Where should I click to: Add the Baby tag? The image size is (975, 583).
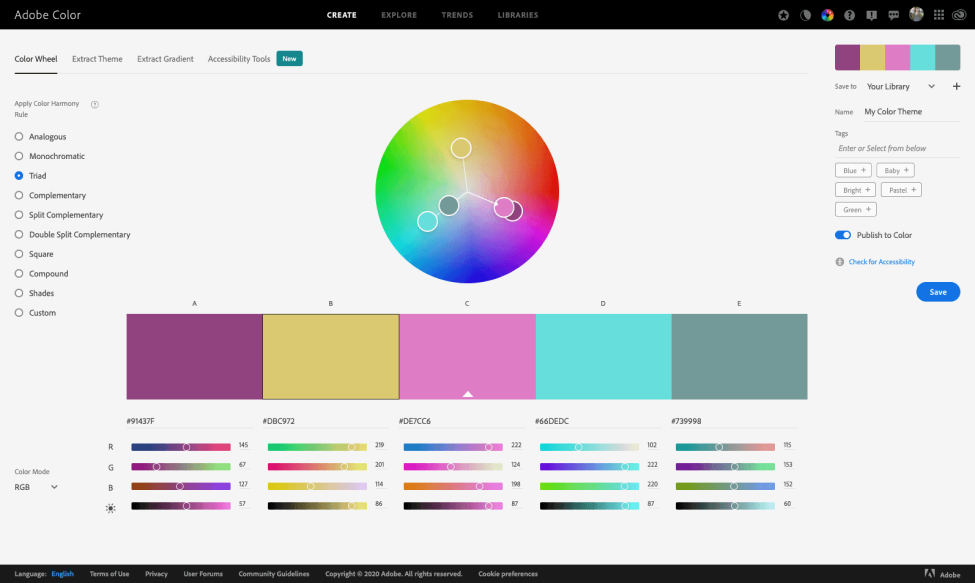pos(895,170)
